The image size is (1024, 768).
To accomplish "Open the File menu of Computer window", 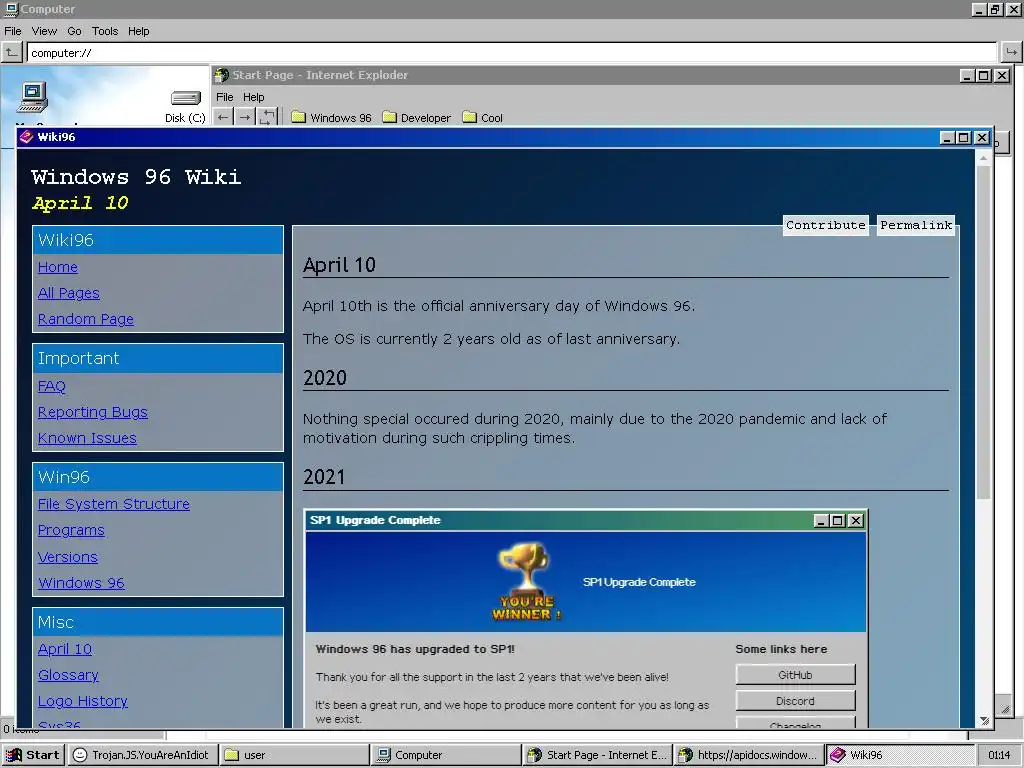I will click(x=13, y=31).
